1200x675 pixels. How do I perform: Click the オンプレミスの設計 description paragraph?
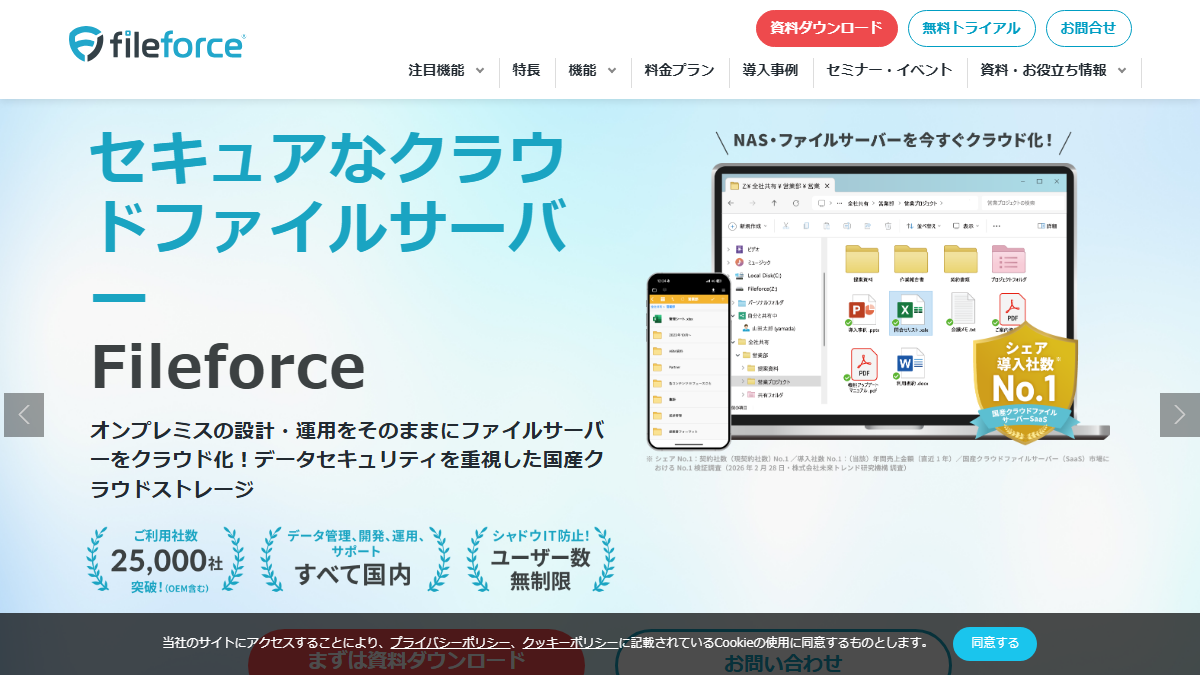coord(346,459)
